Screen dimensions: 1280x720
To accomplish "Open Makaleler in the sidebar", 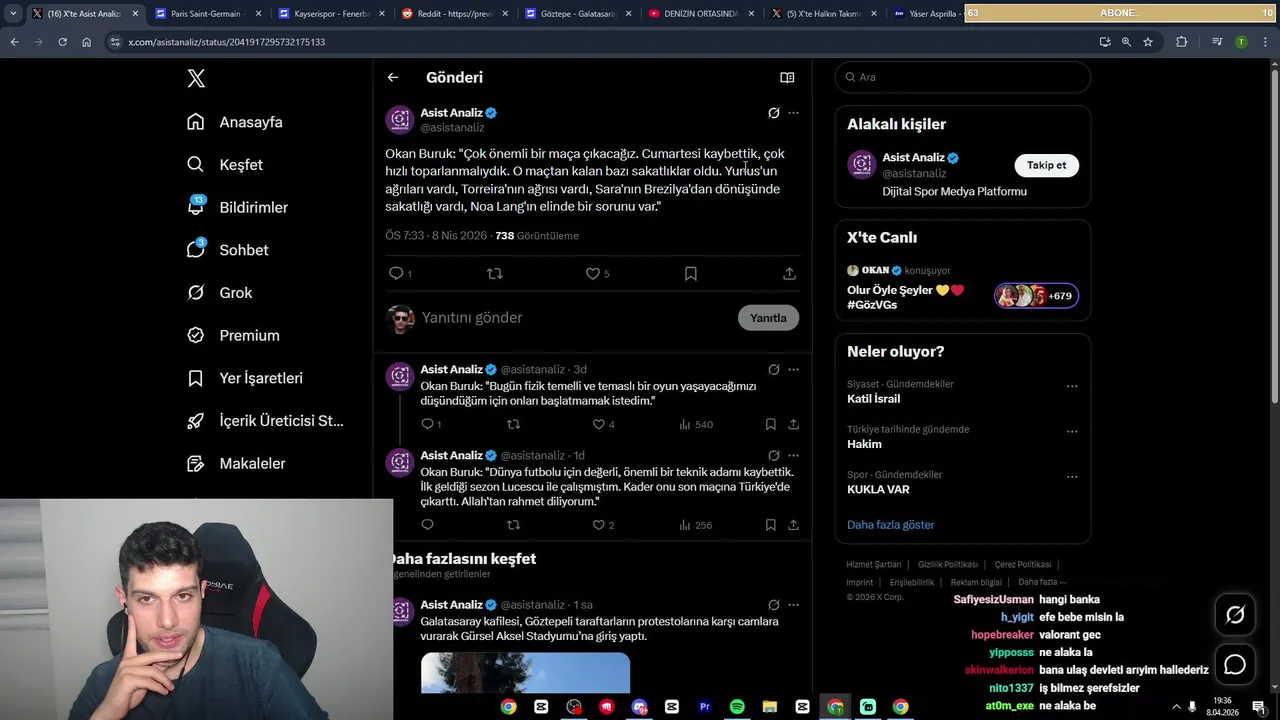I will pos(236,464).
